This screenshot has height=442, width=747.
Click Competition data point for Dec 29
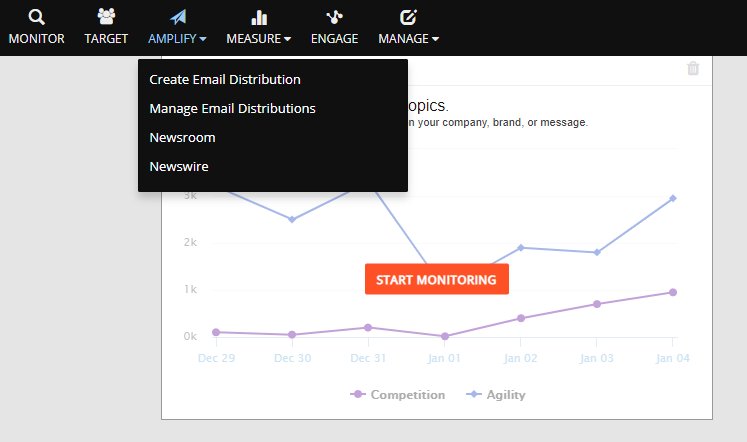(x=216, y=332)
